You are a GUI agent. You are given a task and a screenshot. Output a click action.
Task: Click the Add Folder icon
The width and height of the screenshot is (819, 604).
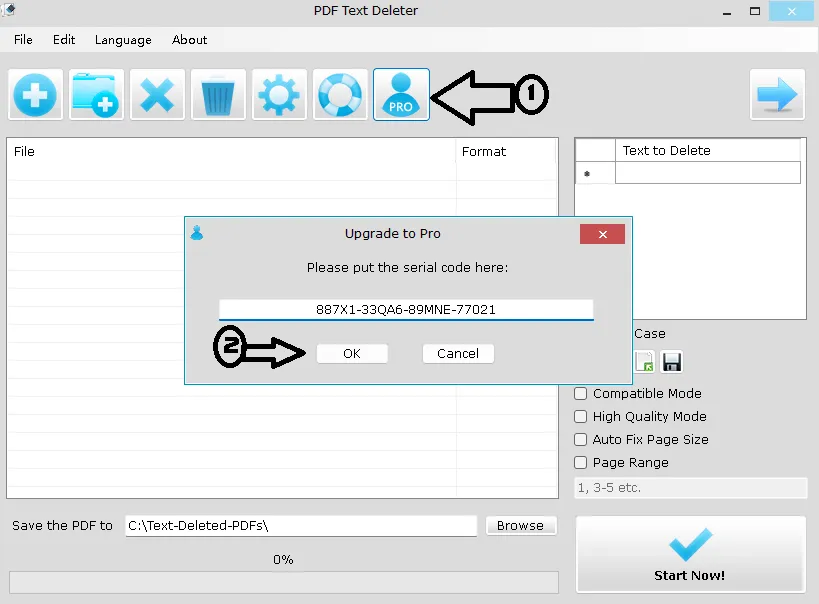coord(97,96)
